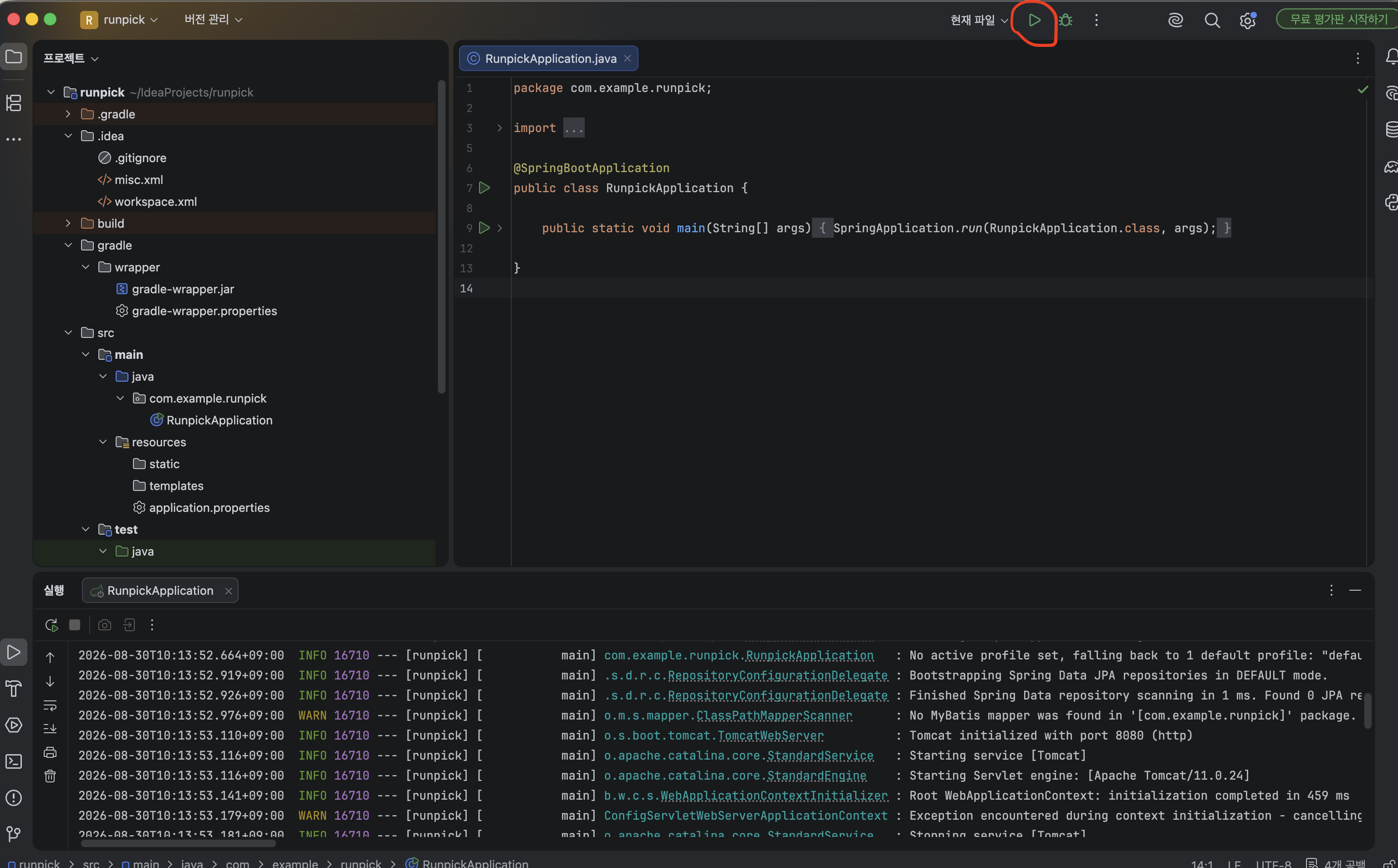Rerun RunpickApplication in the run panel
The height and width of the screenshot is (868, 1398).
(51, 625)
